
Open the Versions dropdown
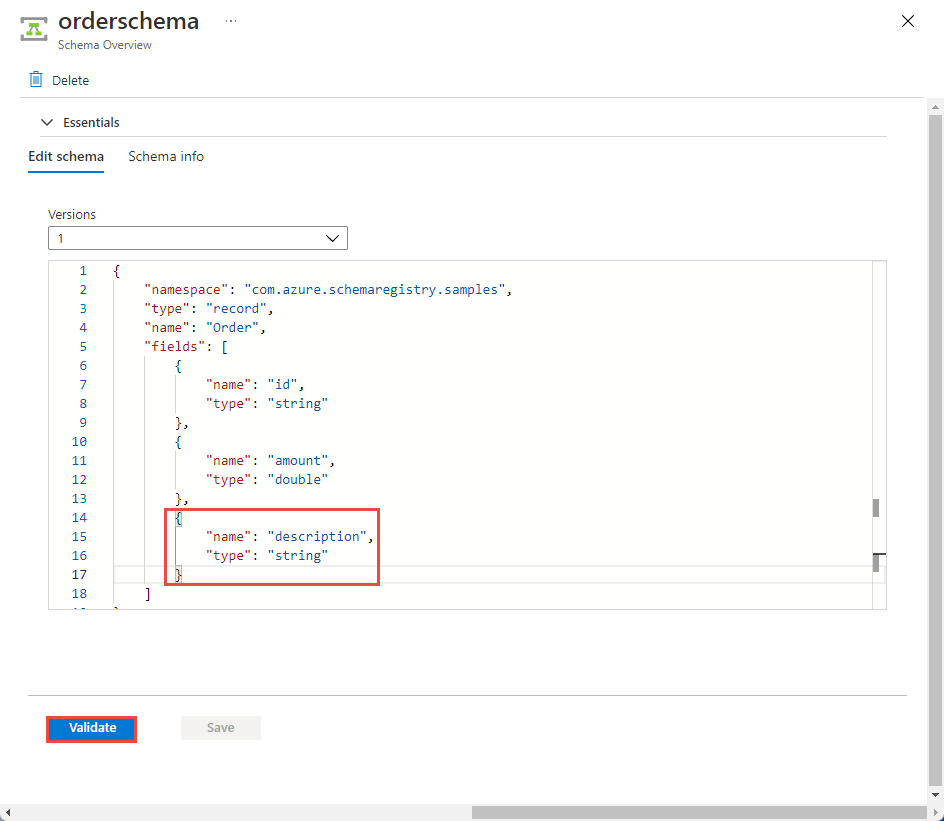[198, 239]
